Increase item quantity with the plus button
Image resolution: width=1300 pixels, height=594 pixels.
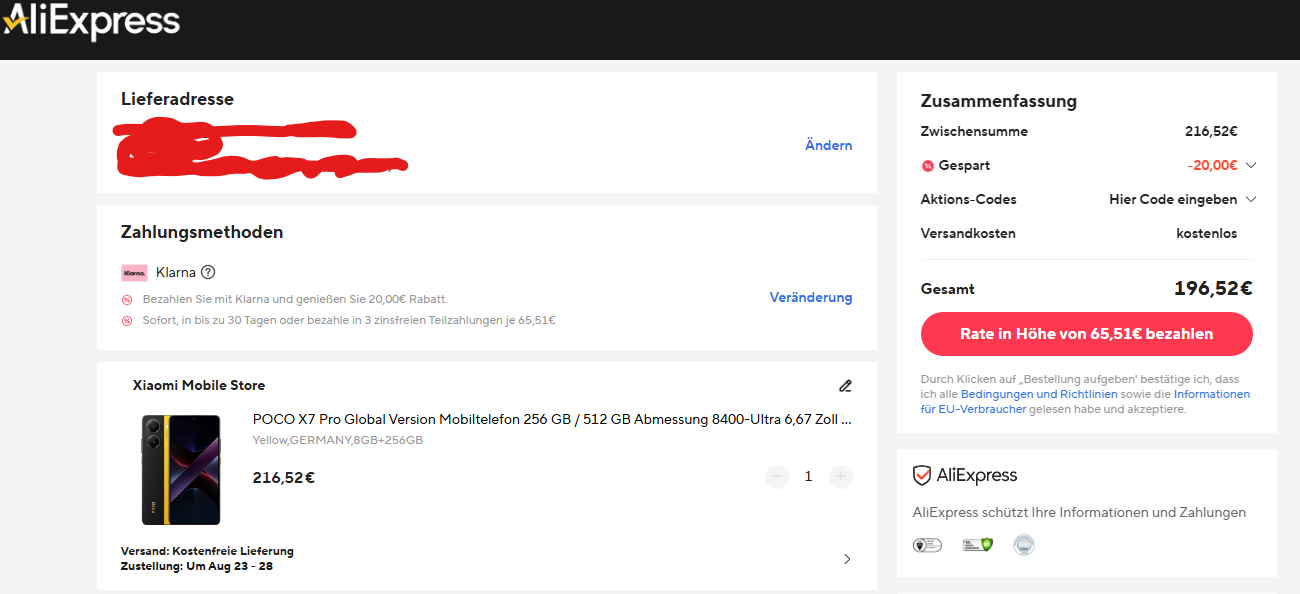[841, 477]
